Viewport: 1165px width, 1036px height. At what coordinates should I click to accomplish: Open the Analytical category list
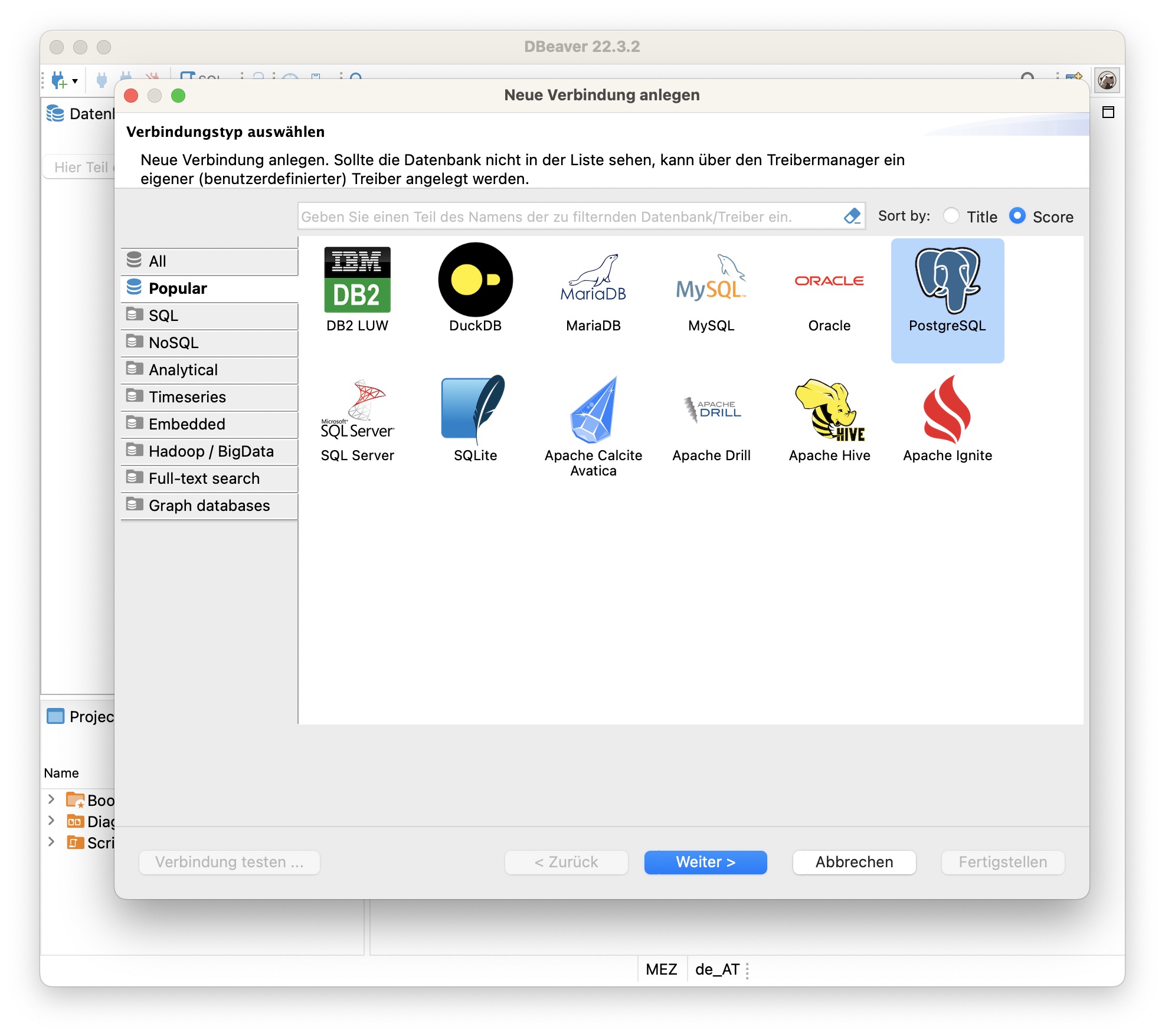pyautogui.click(x=183, y=370)
